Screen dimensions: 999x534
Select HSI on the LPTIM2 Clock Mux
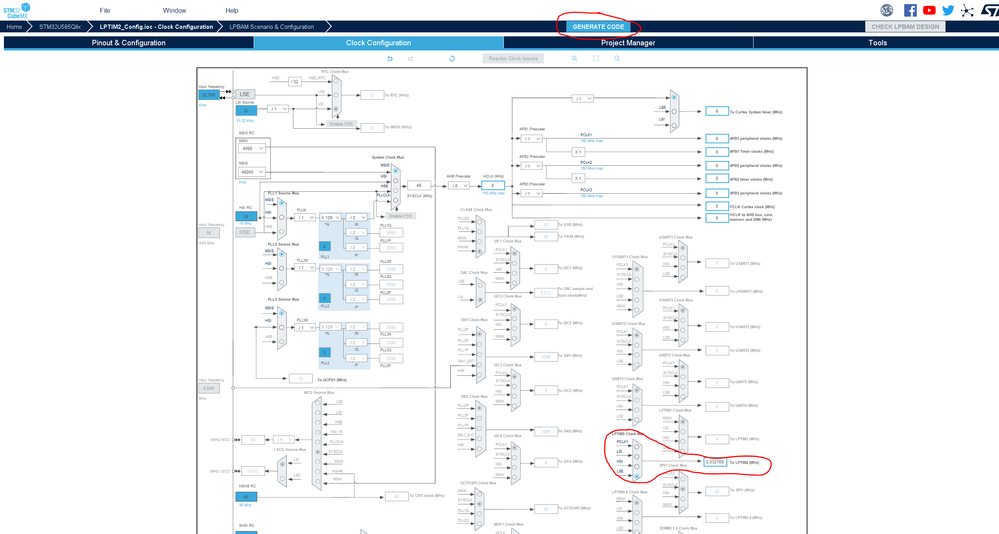636,466
